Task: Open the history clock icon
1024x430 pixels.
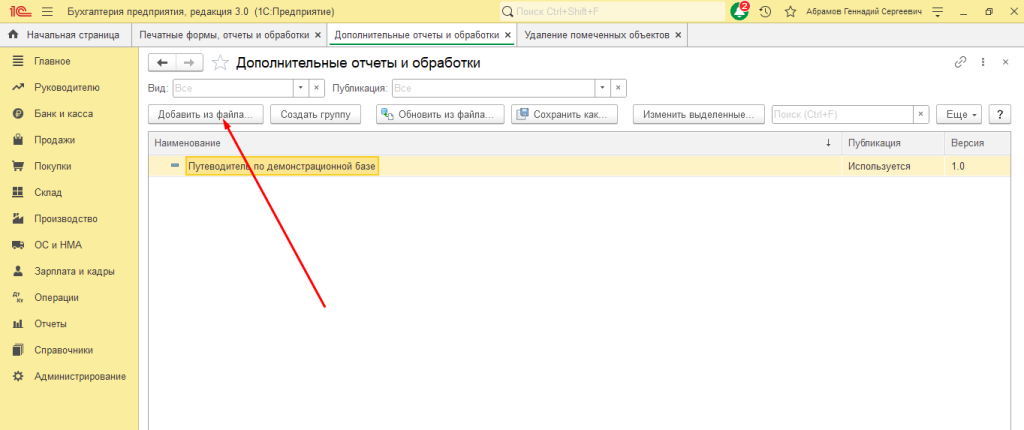Action: [765, 11]
